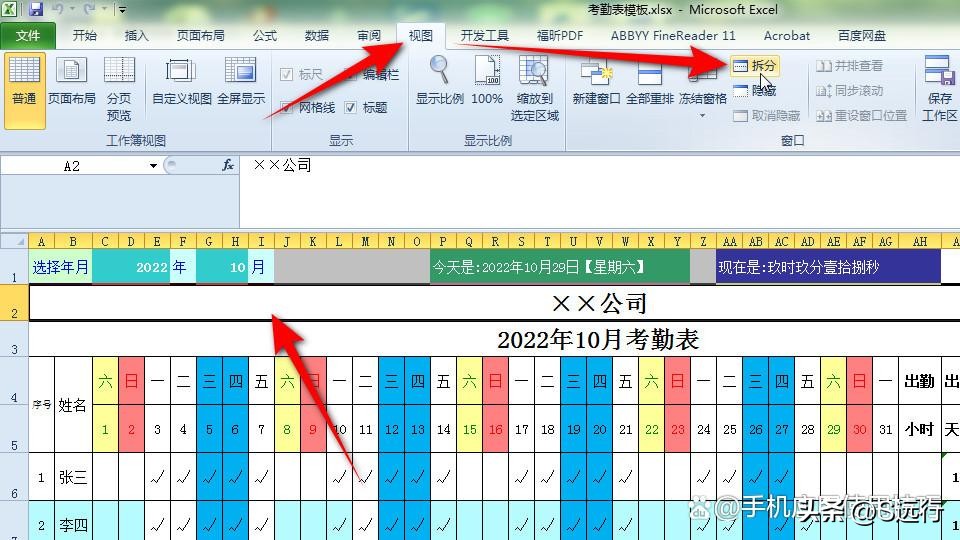Switch to the Data (数据) tab

pos(317,36)
